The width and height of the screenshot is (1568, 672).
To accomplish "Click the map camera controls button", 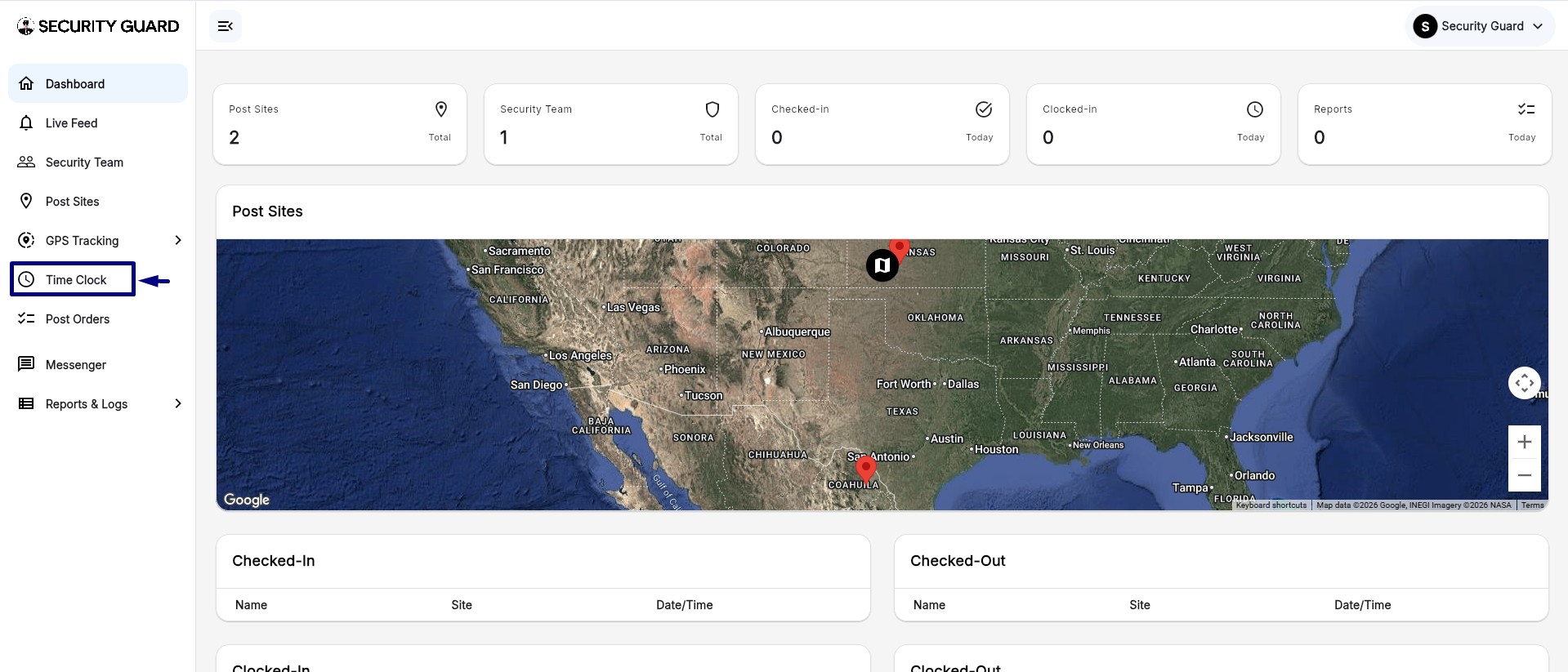I will click(1525, 383).
